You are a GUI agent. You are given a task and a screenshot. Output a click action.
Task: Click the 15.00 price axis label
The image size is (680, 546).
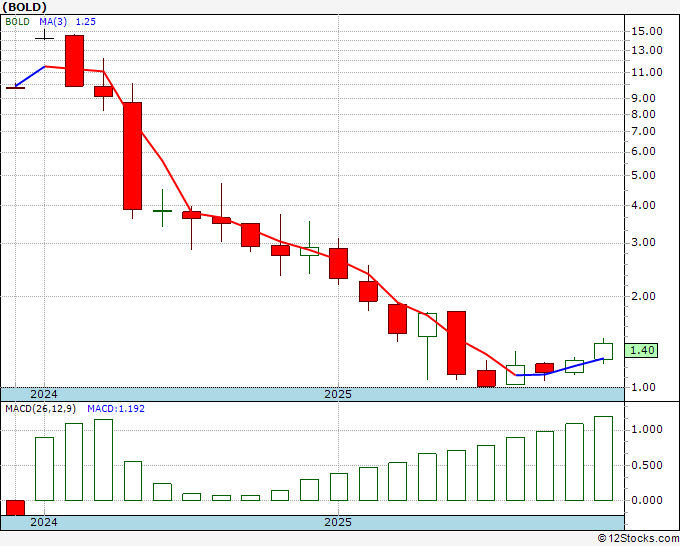tap(647, 31)
